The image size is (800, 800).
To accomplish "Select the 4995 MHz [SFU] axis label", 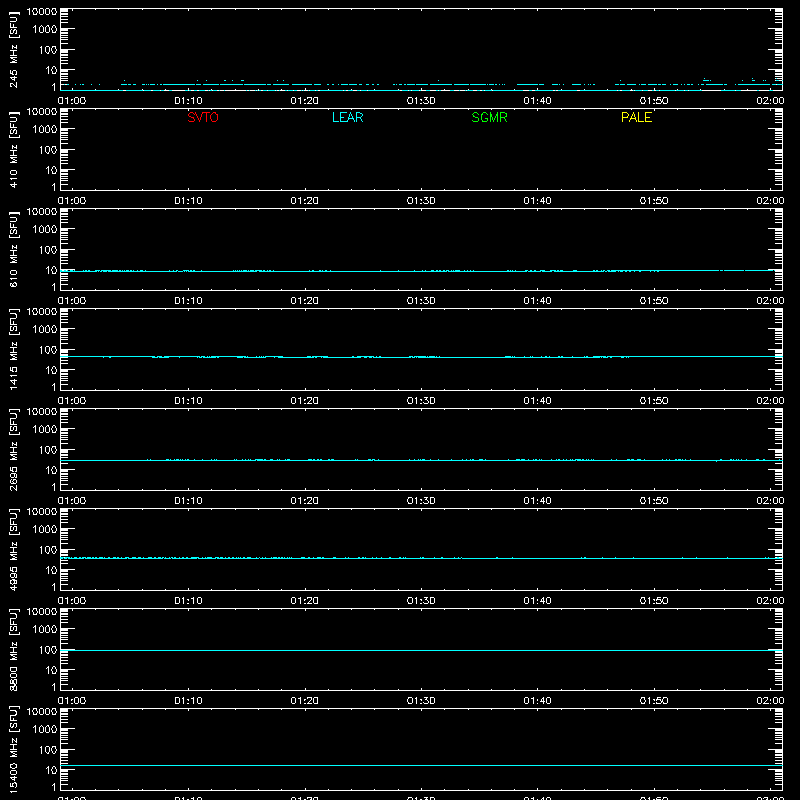I will tap(13, 549).
